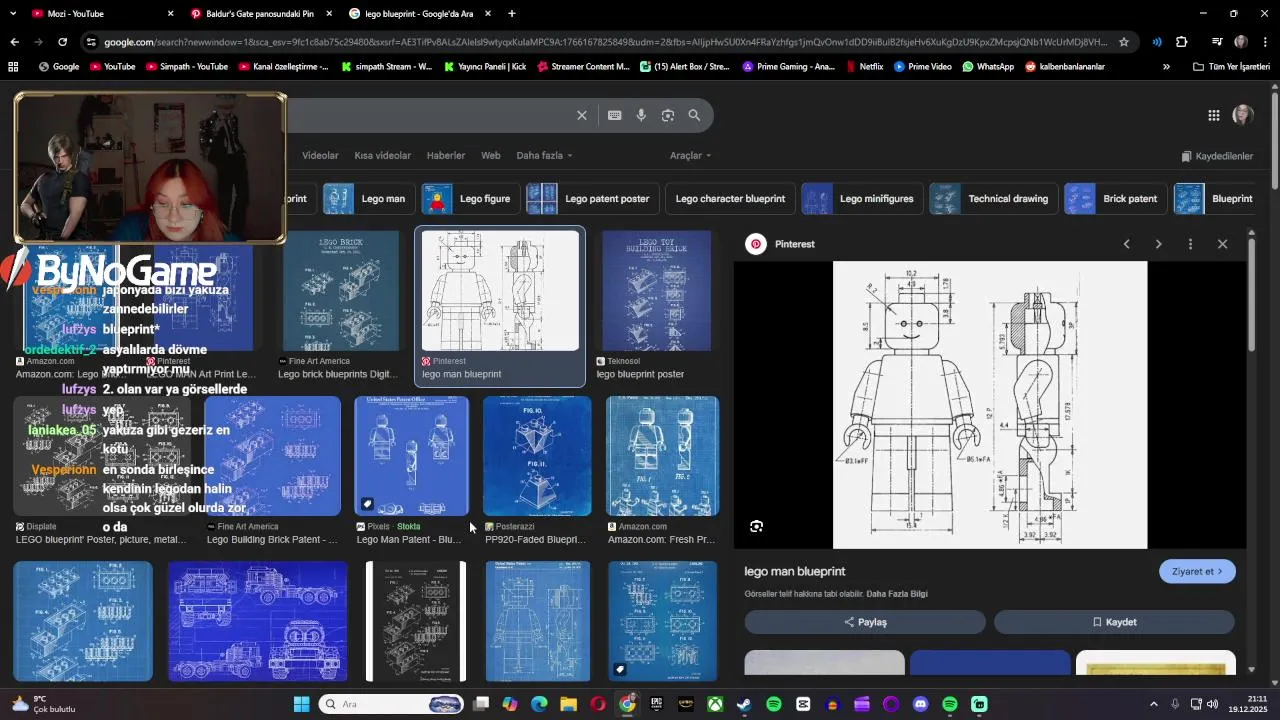Select the Lego figure filter chip
The image size is (1280, 720).
469,199
